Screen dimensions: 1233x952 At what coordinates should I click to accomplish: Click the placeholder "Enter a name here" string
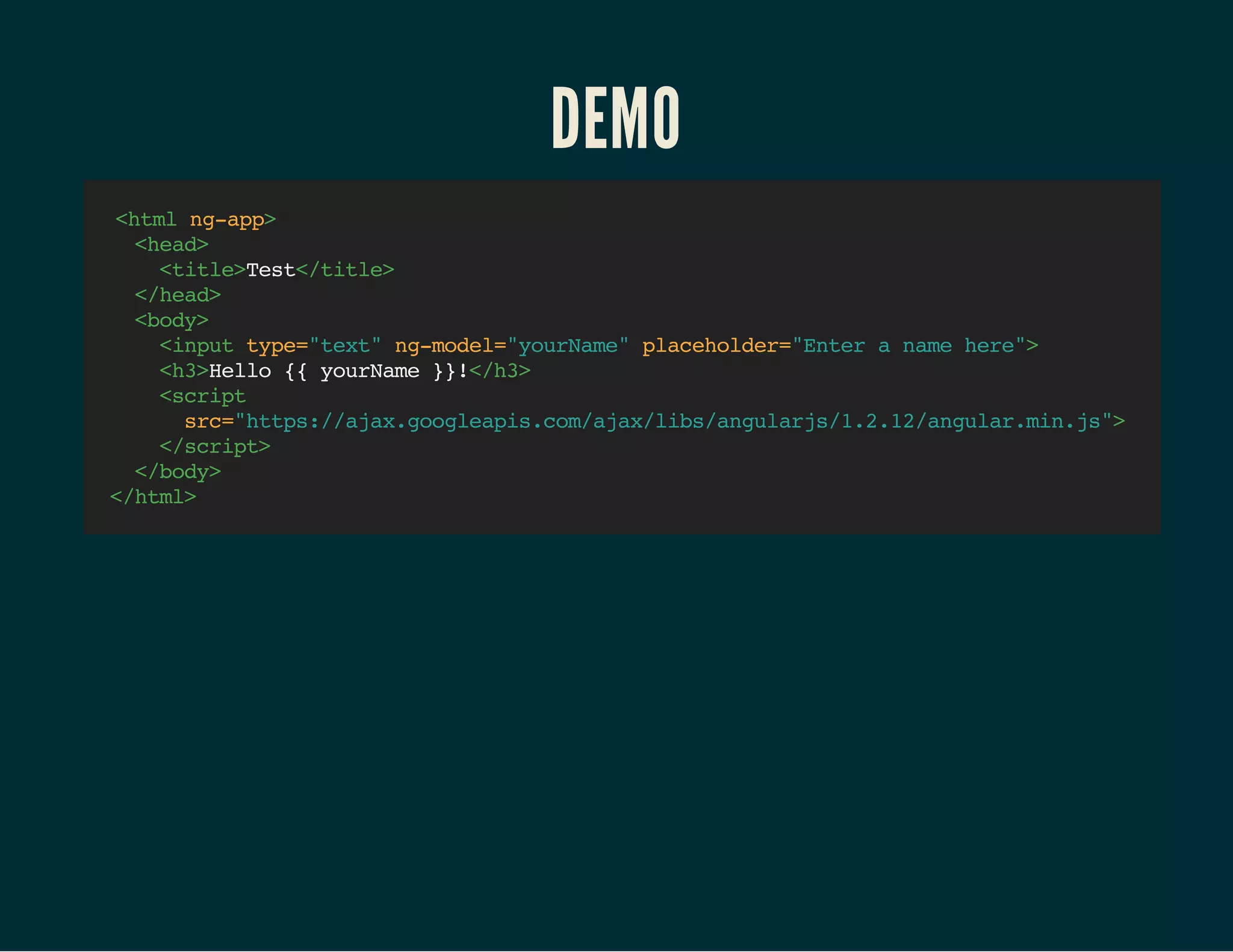pos(909,345)
